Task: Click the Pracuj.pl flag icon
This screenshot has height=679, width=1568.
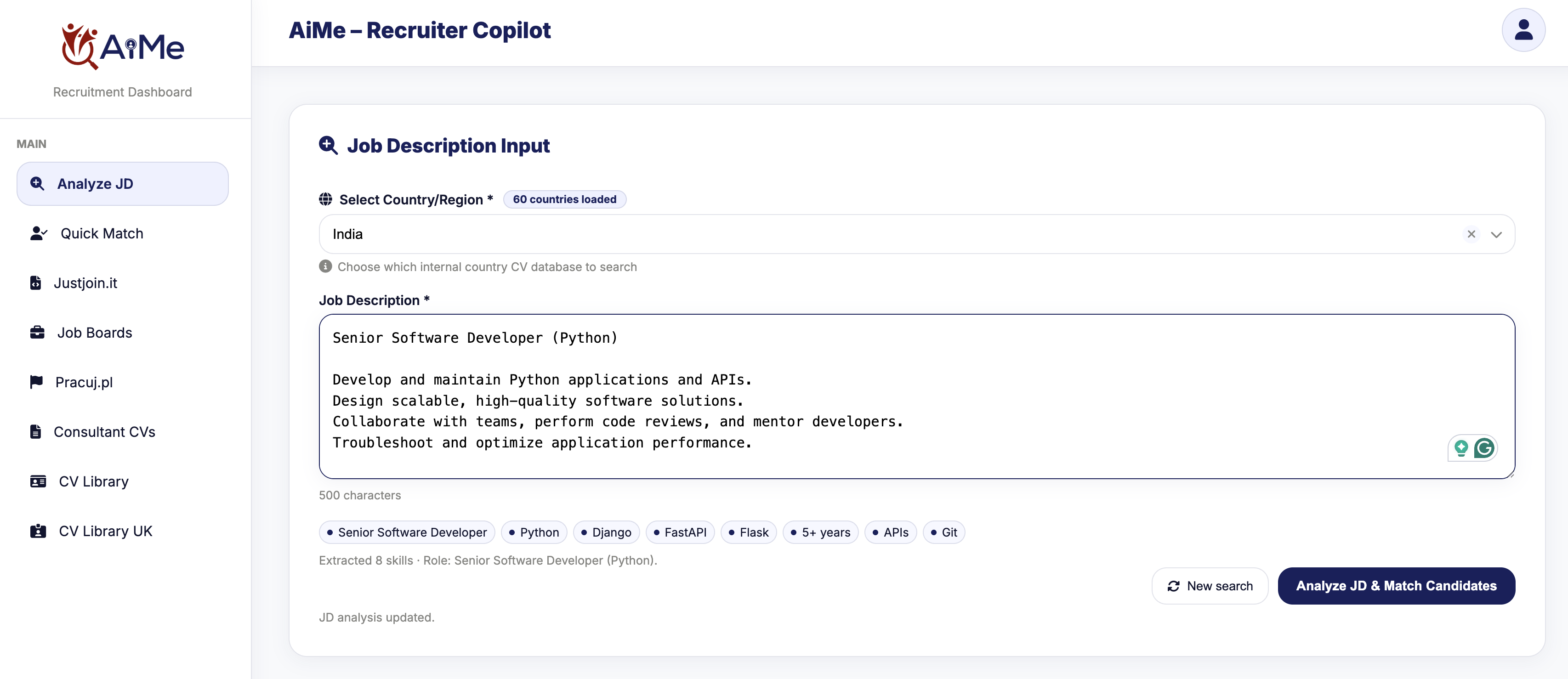Action: 36,382
